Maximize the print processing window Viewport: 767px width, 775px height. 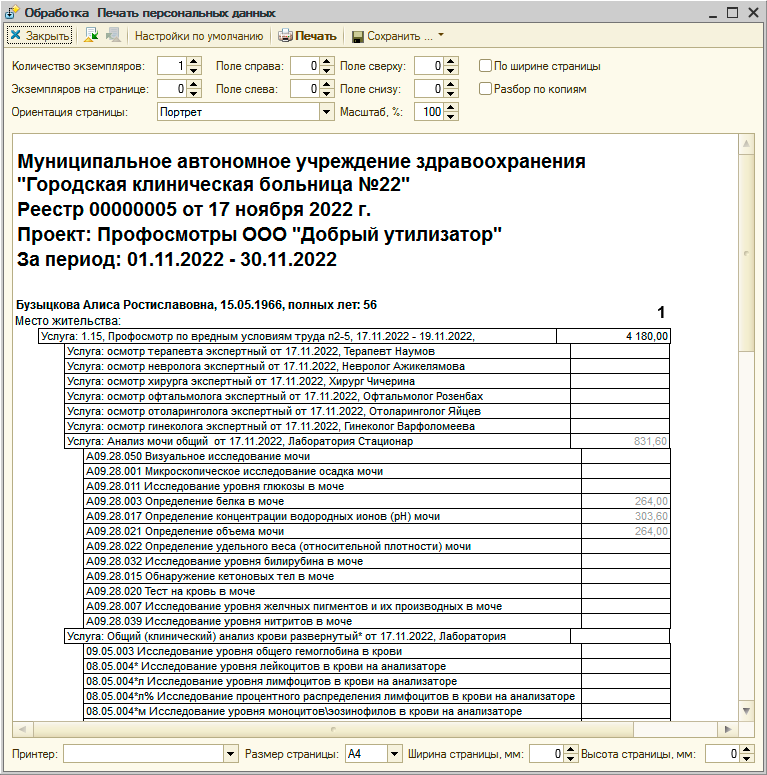730,11
